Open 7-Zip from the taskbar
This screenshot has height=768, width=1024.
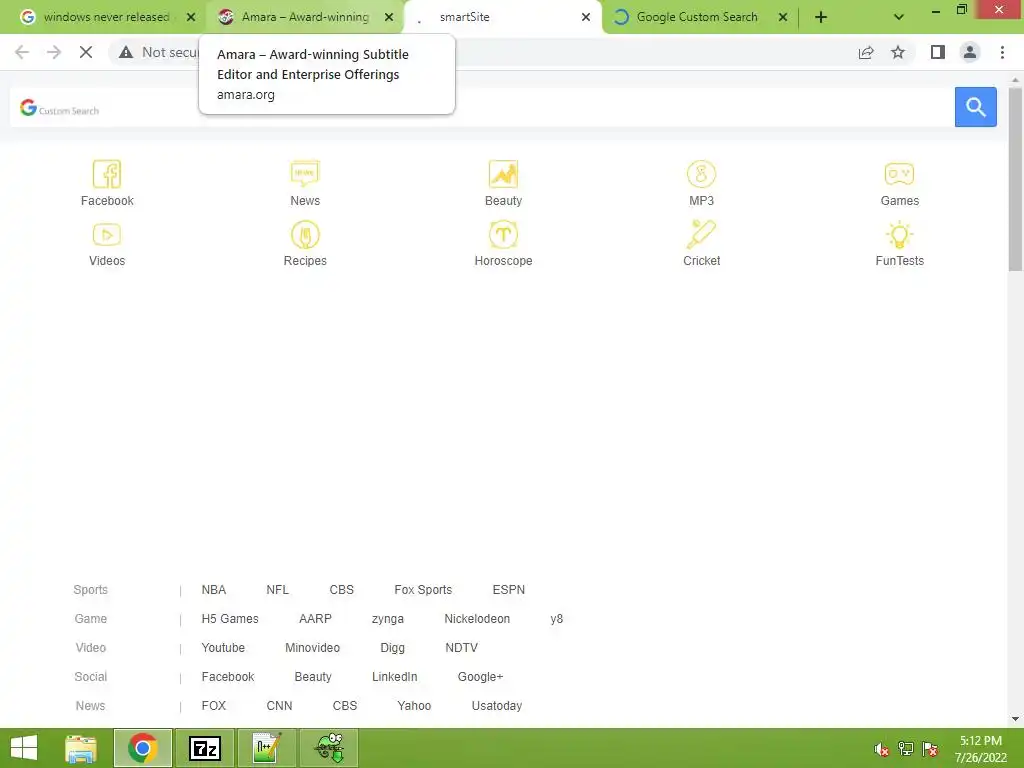(204, 748)
